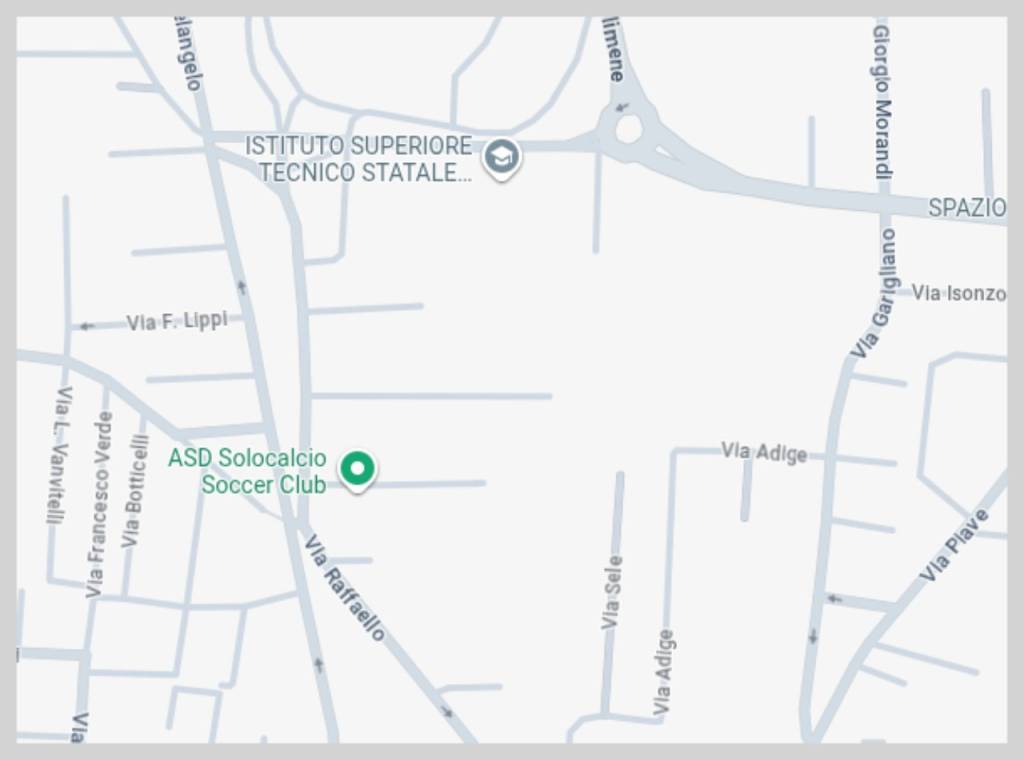This screenshot has height=760, width=1024.
Task: Click the vertical Via Adige label
Action: point(664,672)
